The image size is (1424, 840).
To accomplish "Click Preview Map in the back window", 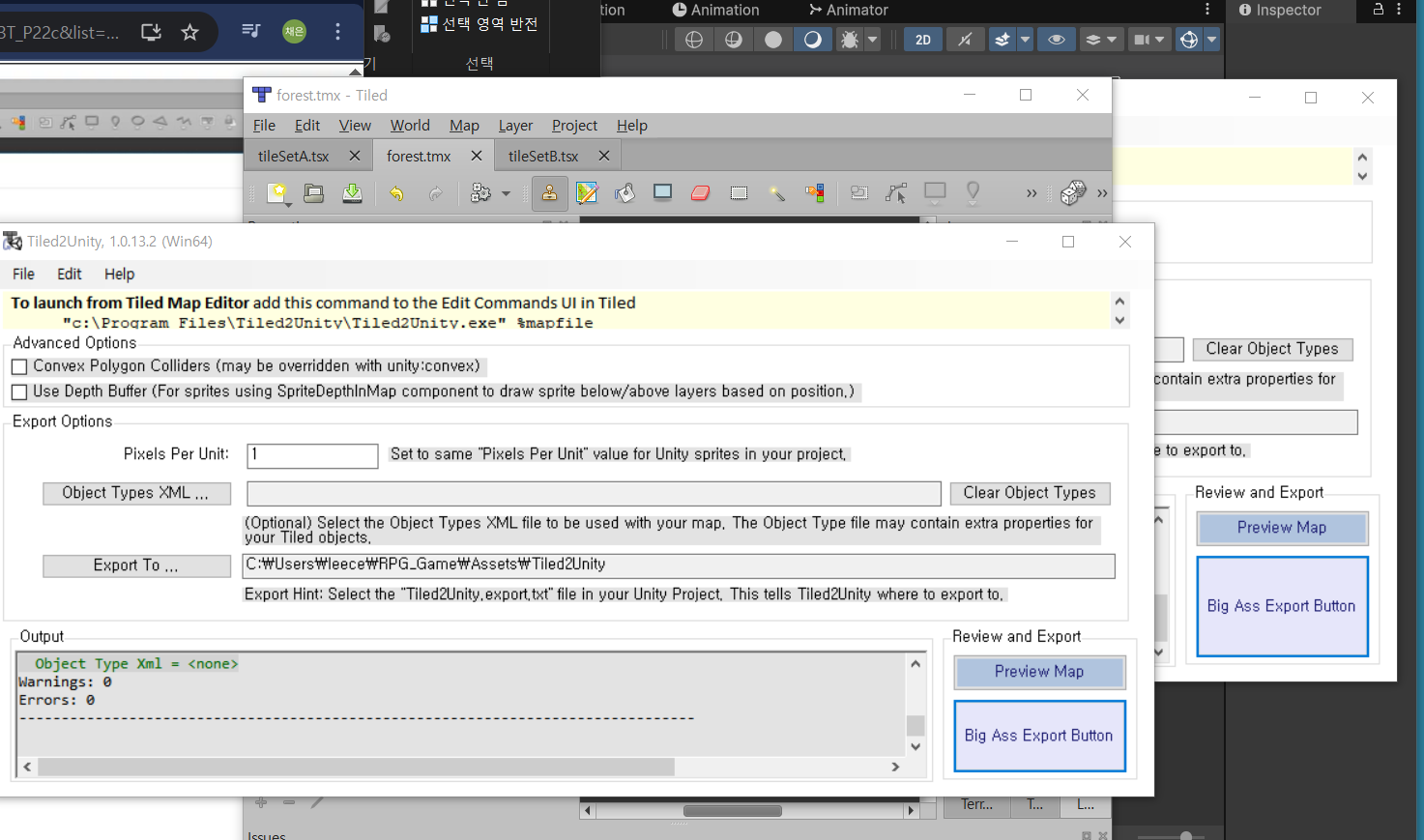I will (1282, 528).
